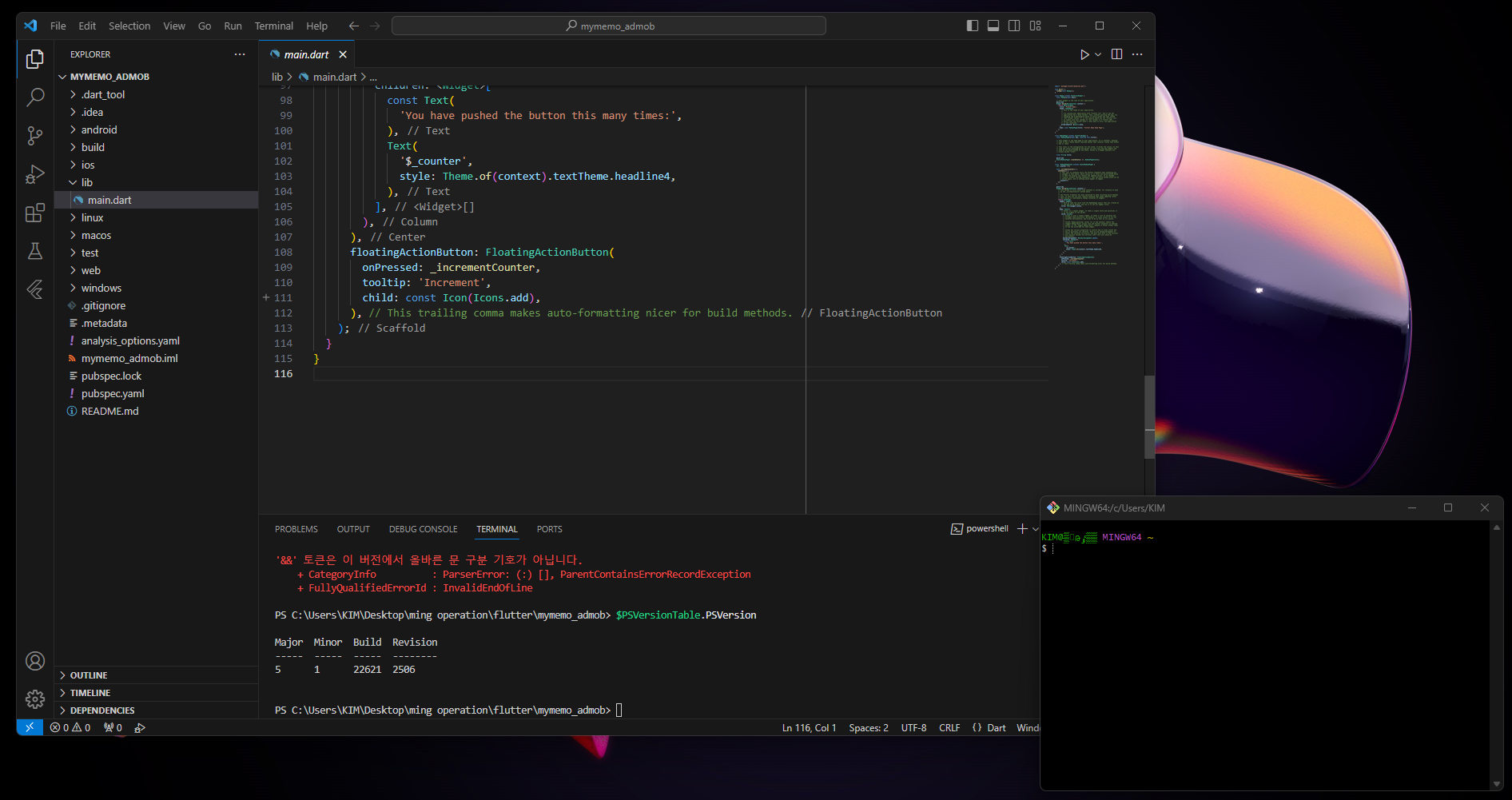Click the Git Bash icon in MINGW64 window
Viewport: 1512px width, 800px height.
point(1053,508)
